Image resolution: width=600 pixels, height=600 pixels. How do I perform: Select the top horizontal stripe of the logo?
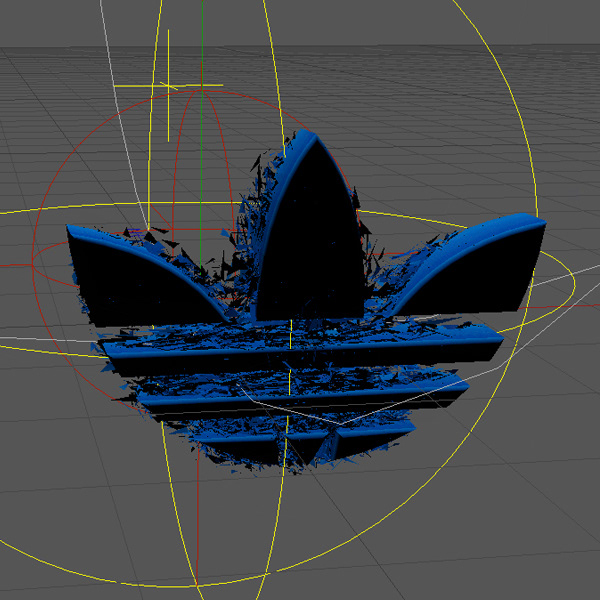click(x=302, y=350)
